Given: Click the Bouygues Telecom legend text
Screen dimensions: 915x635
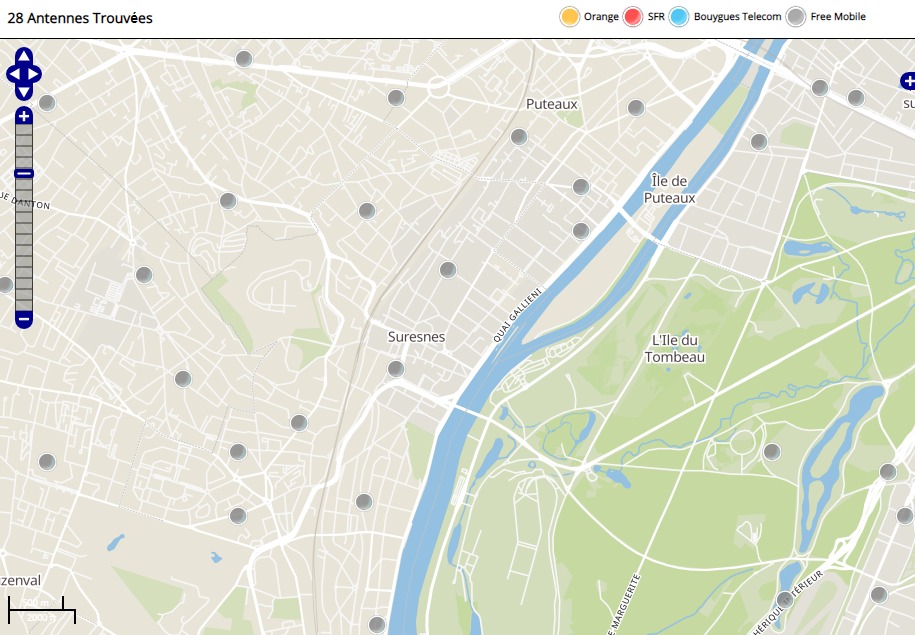Looking at the screenshot, I should tap(737, 17).
